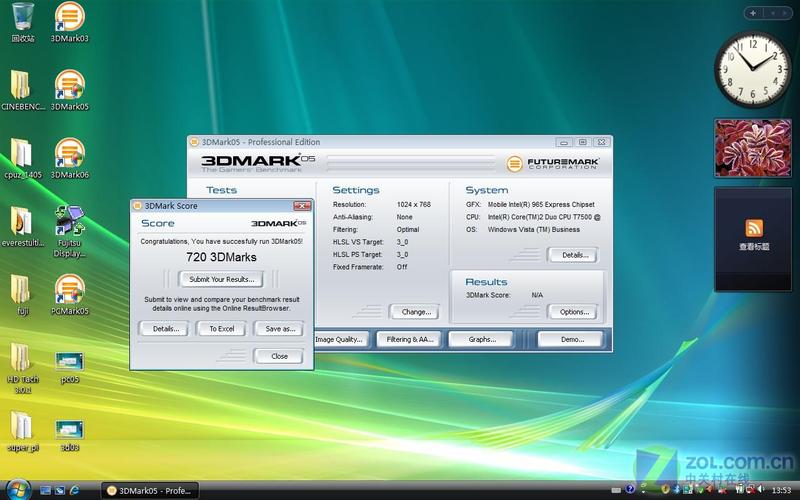Viewport: 800px width, 500px height.
Task: Click the Change settings button
Action: coord(416,312)
